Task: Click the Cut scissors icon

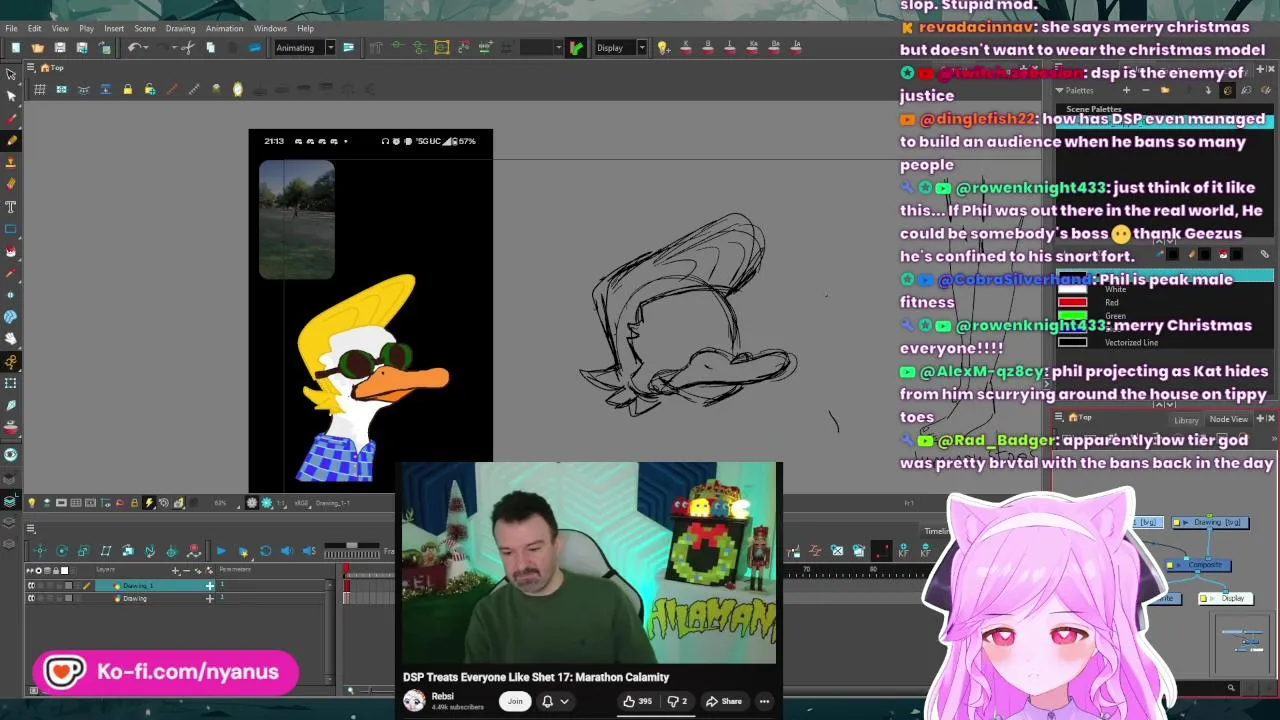Action: click(x=188, y=48)
